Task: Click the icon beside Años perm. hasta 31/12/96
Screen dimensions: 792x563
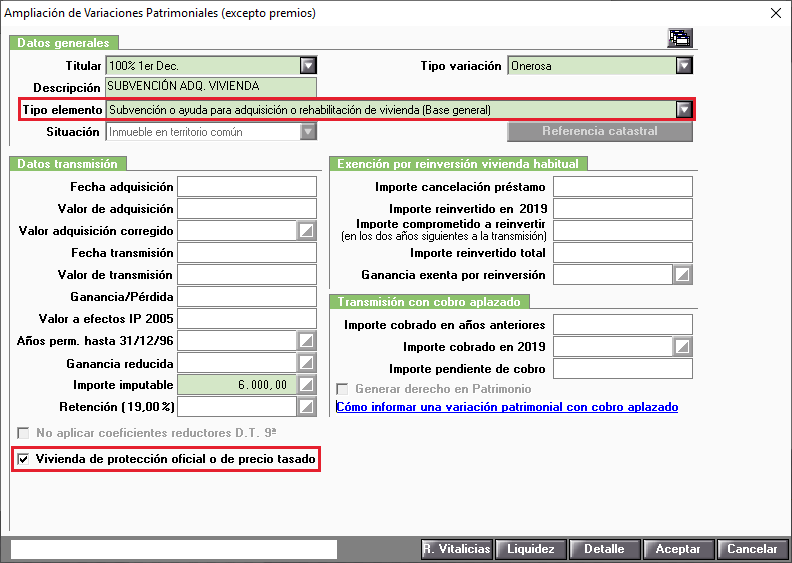Action: pos(306,341)
